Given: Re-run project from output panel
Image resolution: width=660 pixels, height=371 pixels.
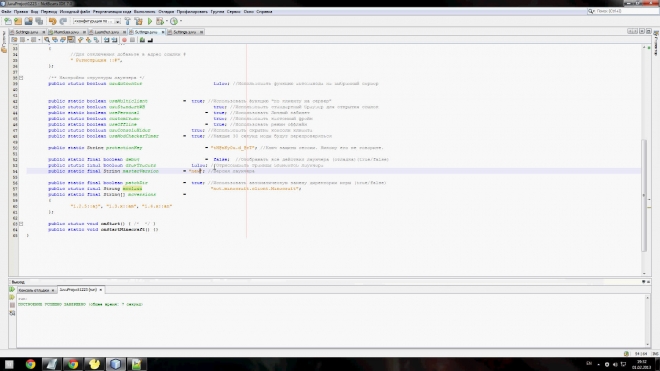Looking at the screenshot, I should tap(12, 290).
